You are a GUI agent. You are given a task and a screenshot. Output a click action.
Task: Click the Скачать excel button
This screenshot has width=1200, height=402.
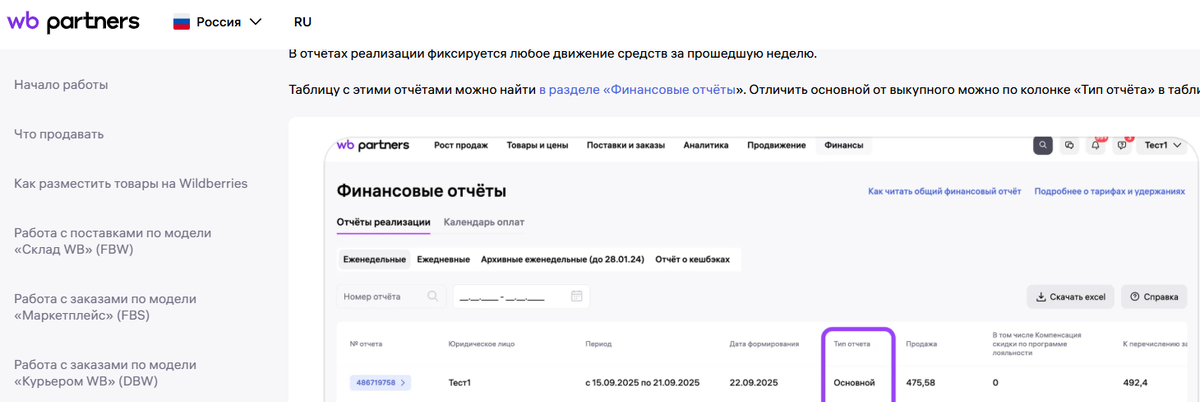coord(1070,297)
